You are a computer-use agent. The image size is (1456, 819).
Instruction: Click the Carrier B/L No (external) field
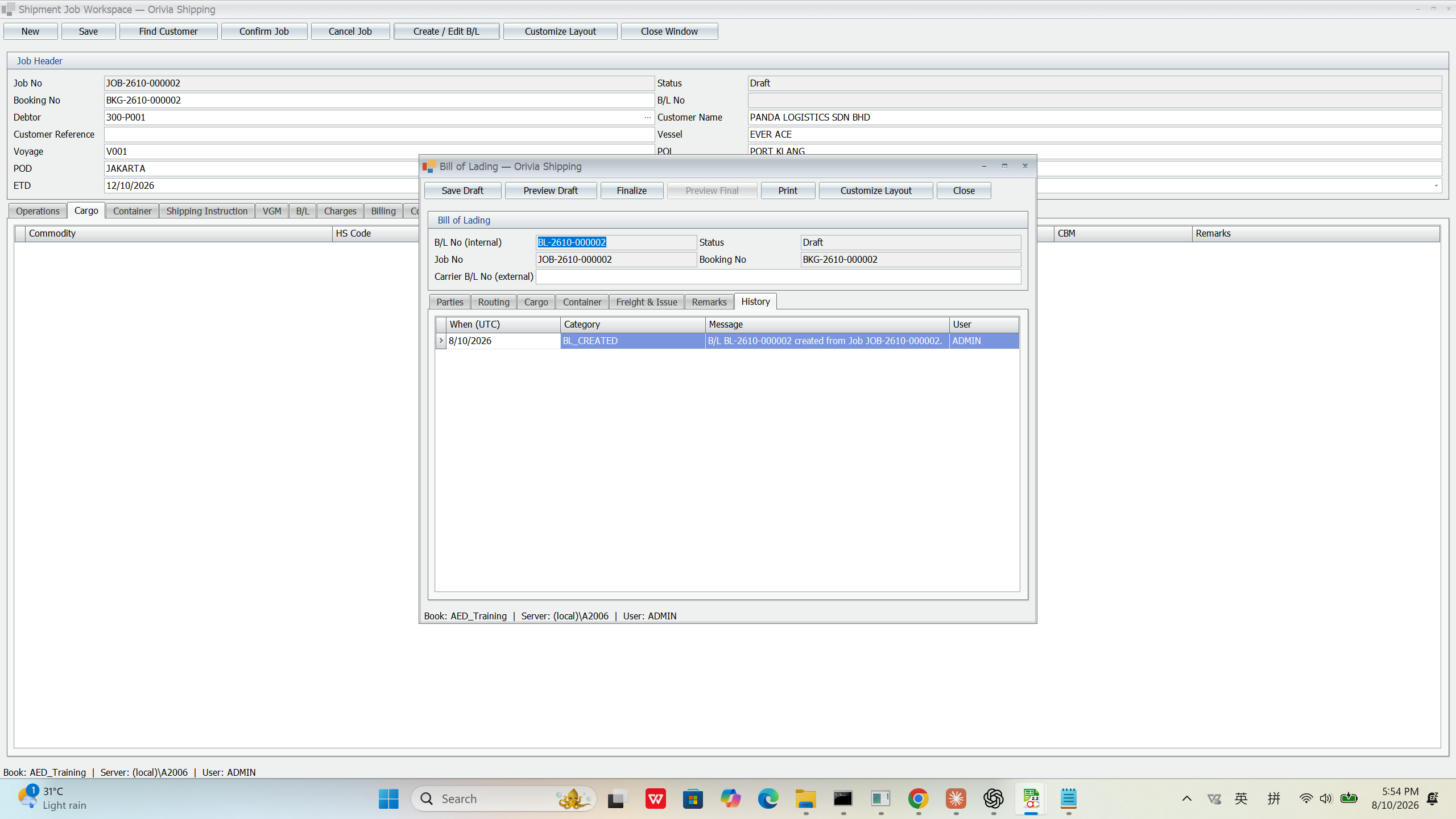point(778,276)
